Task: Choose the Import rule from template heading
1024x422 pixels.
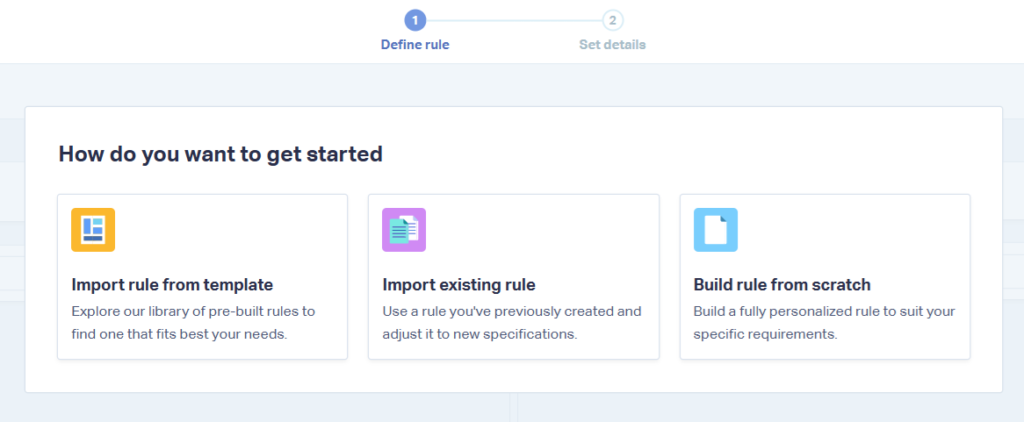Action: 172,285
